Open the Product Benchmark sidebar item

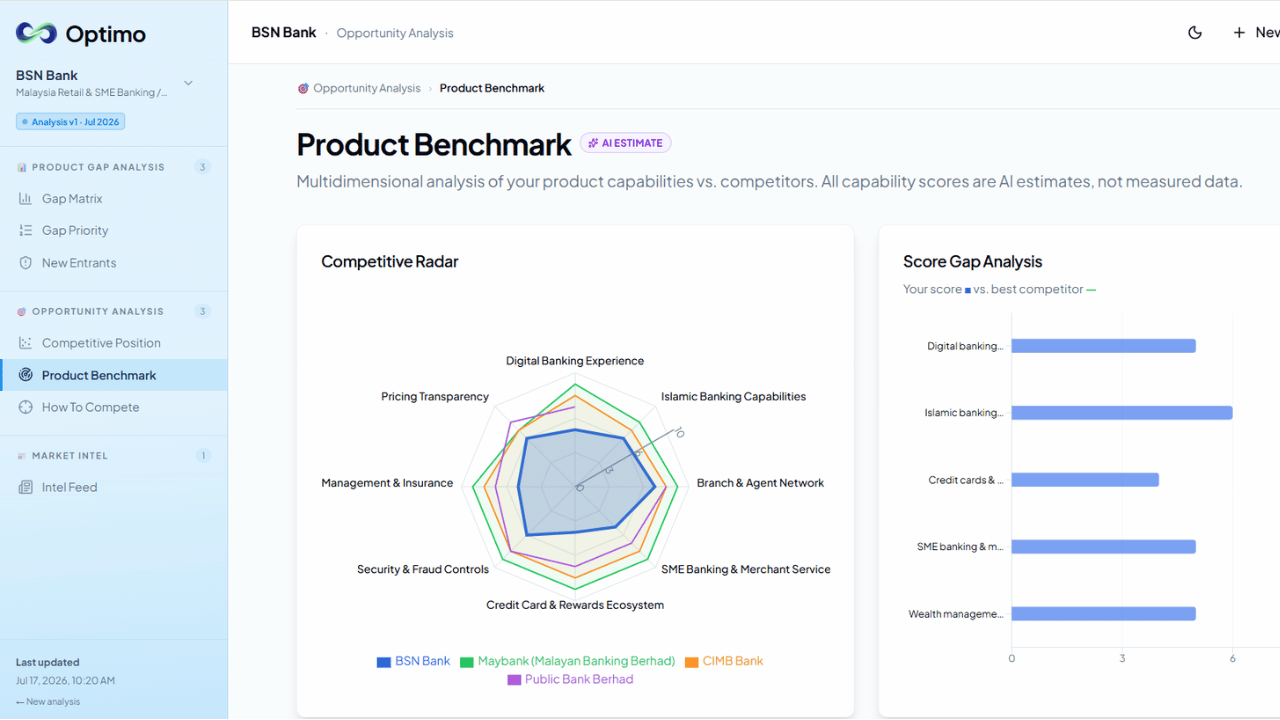(114, 375)
